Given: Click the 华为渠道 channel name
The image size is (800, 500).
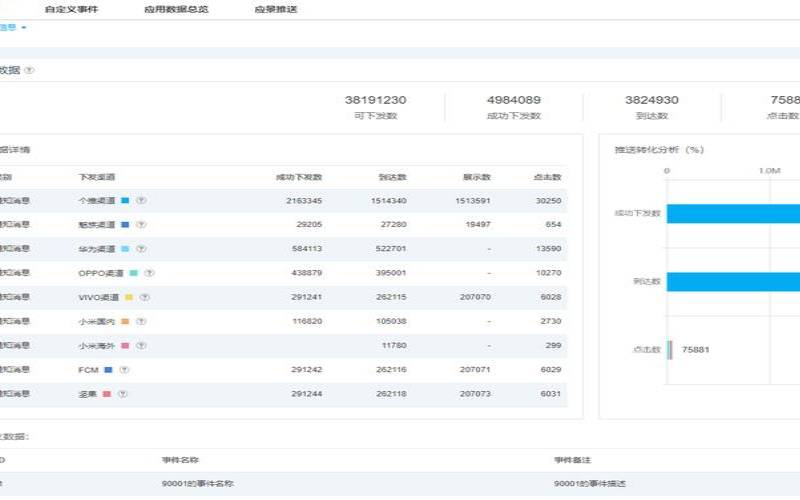Looking at the screenshot, I should point(96,248).
